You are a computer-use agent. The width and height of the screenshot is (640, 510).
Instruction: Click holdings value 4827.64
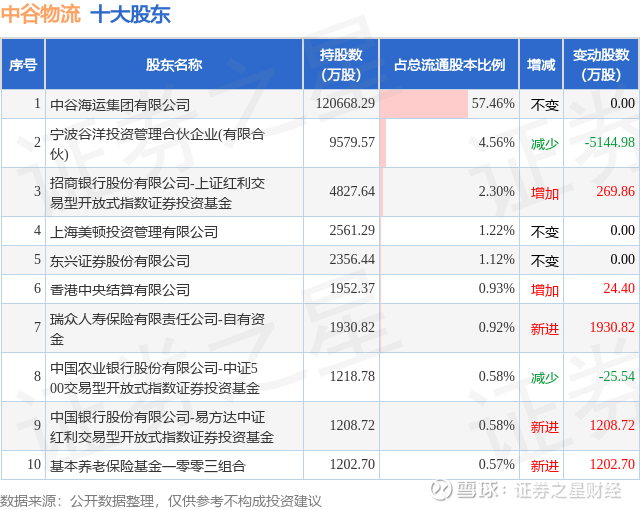point(352,191)
